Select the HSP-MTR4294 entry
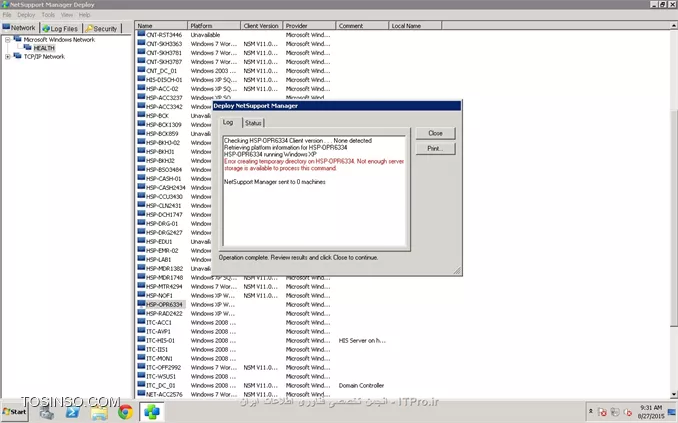 point(164,286)
